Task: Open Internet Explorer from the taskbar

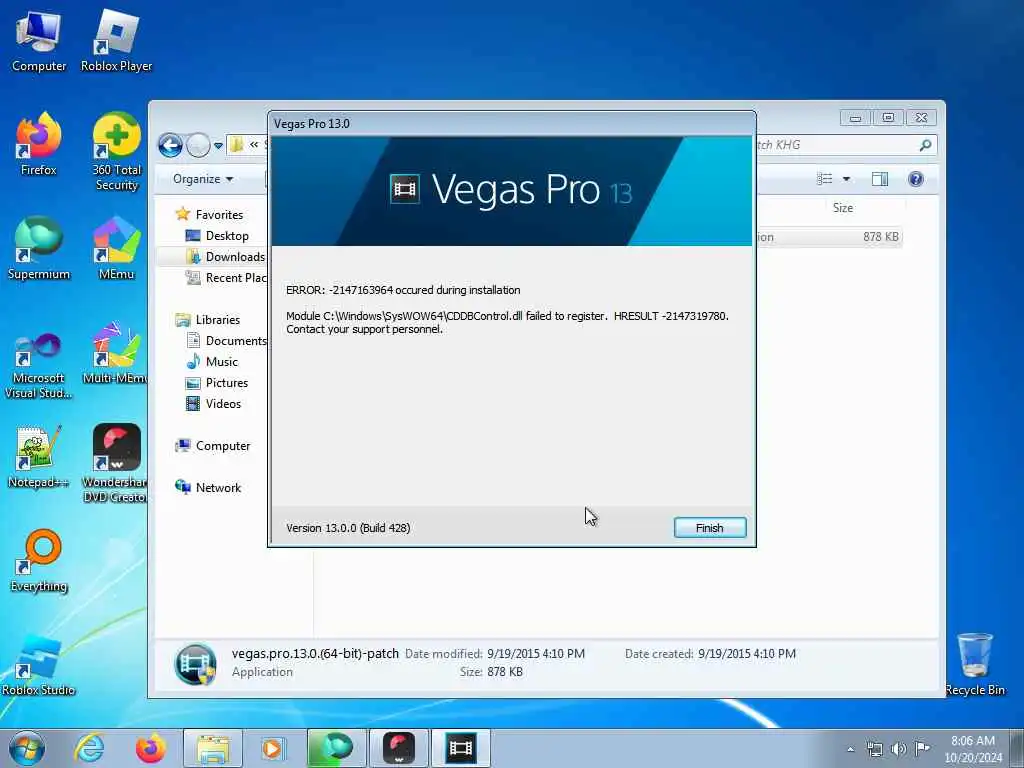Action: coord(89,748)
